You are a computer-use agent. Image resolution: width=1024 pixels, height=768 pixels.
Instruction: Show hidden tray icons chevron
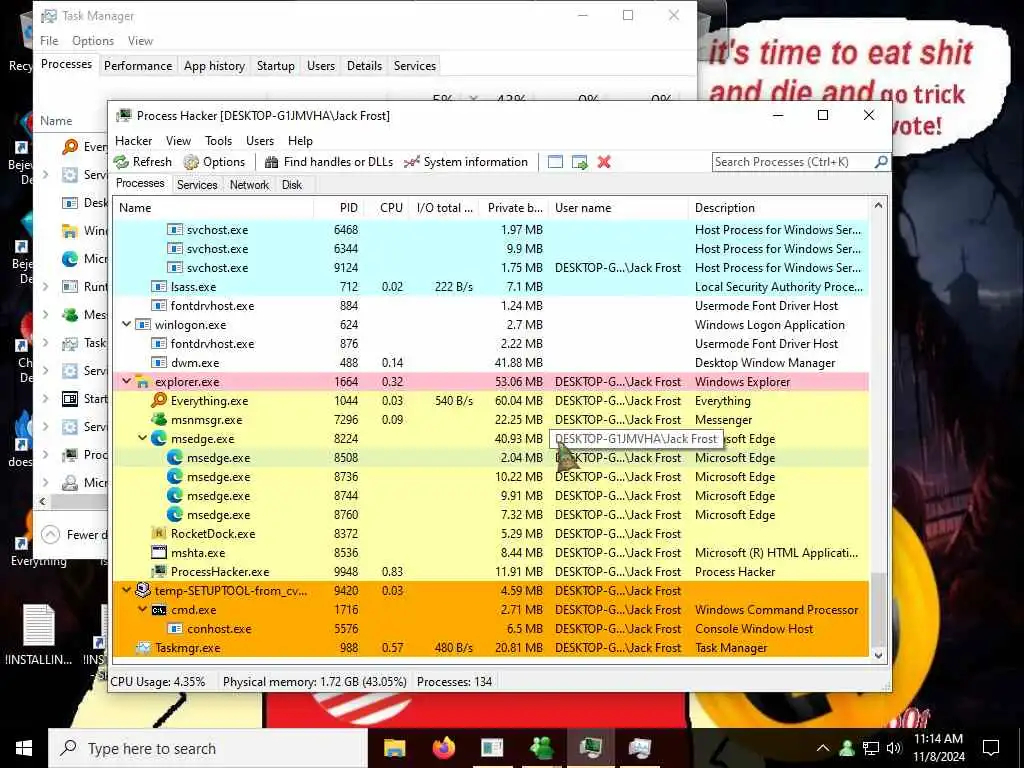(823, 748)
